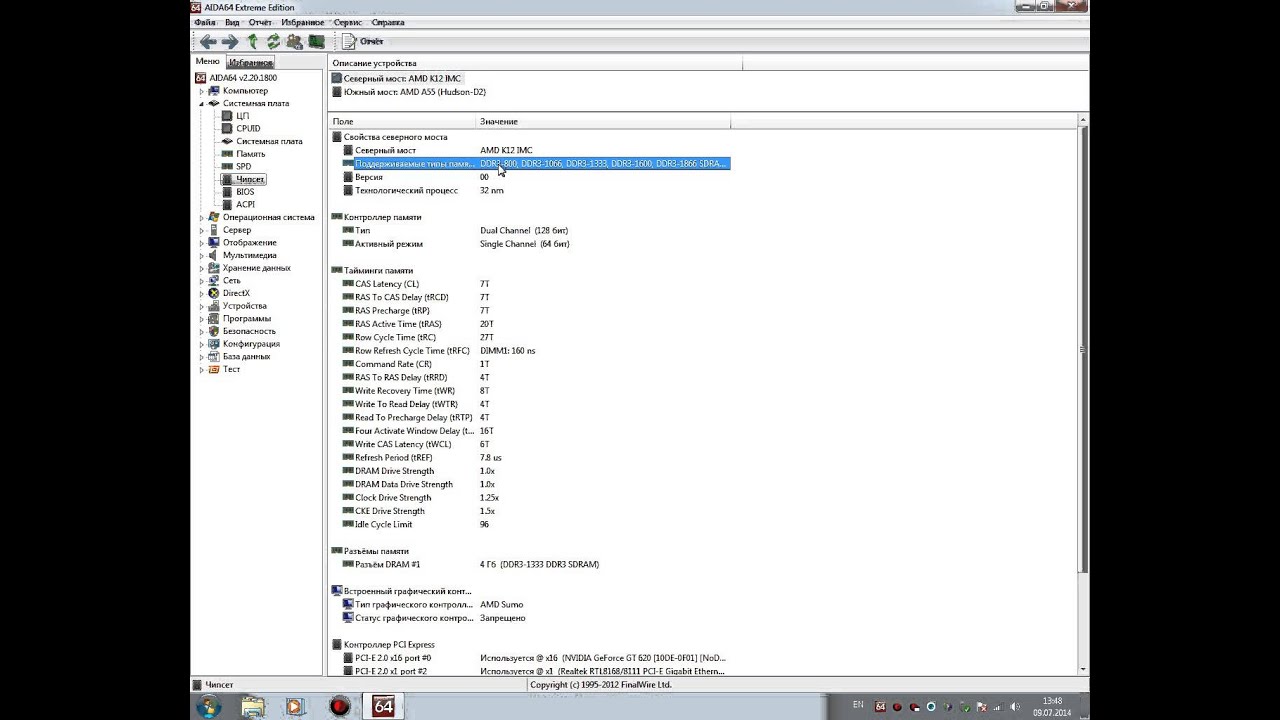Click the Поле column header
Screen dimensions: 1280x720
point(403,121)
